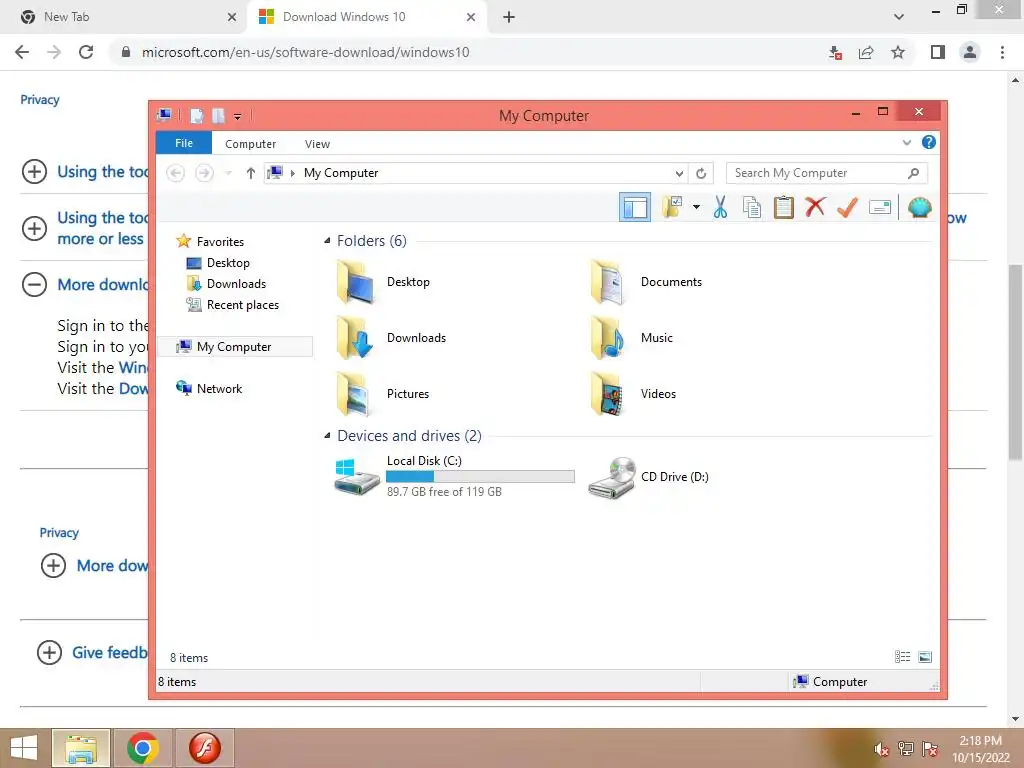Click the orange checkmark Properties icon

coord(847,207)
